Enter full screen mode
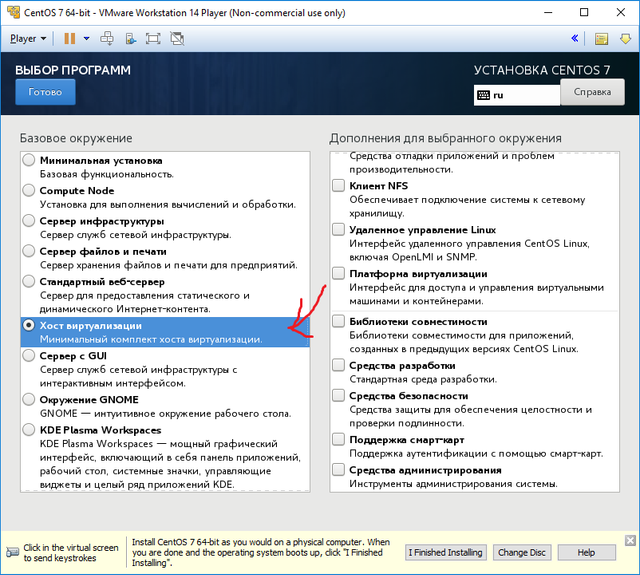The height and width of the screenshot is (575, 640). [x=153, y=39]
